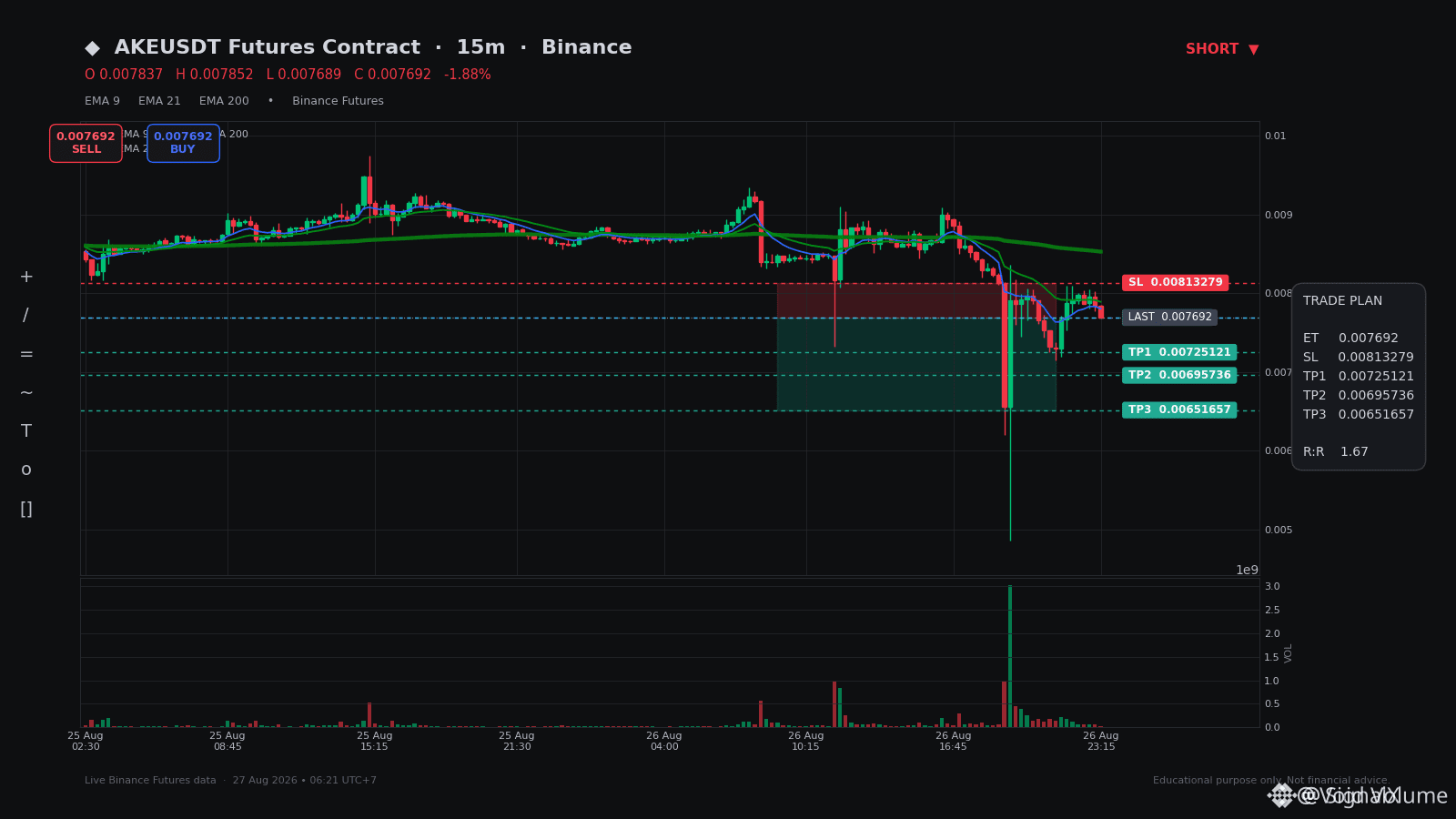The height and width of the screenshot is (819, 1456).
Task: Toggle the EMA 9 indicator label
Action: tap(102, 101)
